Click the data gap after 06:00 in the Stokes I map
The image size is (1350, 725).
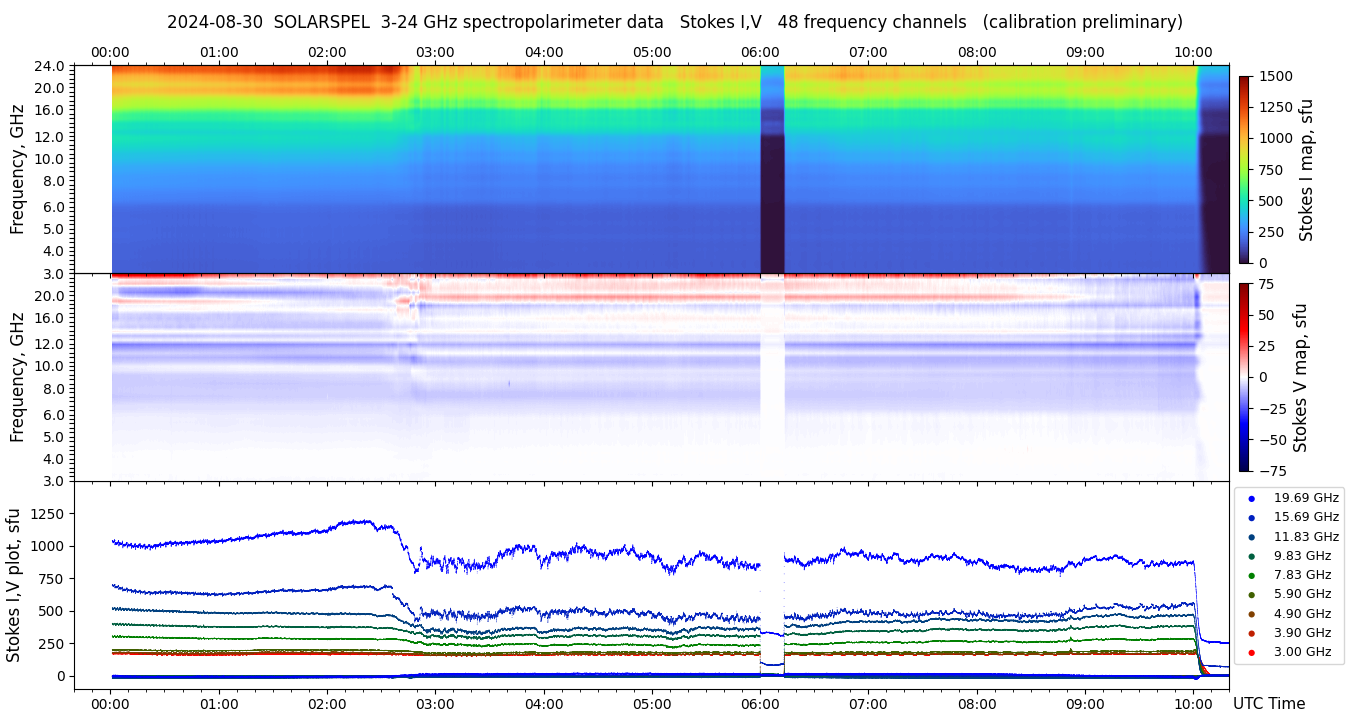pyautogui.click(x=772, y=169)
